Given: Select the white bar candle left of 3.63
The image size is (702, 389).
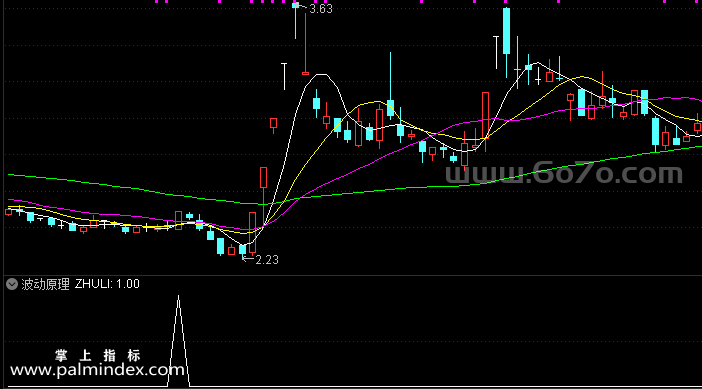Looking at the screenshot, I should point(284,76).
